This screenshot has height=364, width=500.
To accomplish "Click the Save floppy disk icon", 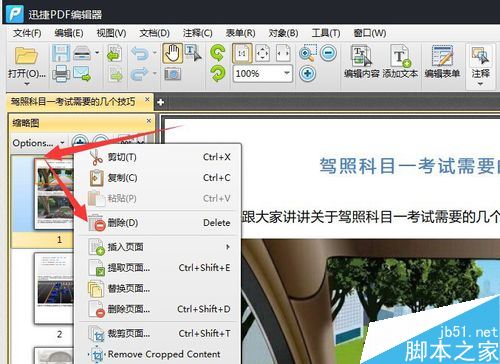I will click(x=60, y=53).
